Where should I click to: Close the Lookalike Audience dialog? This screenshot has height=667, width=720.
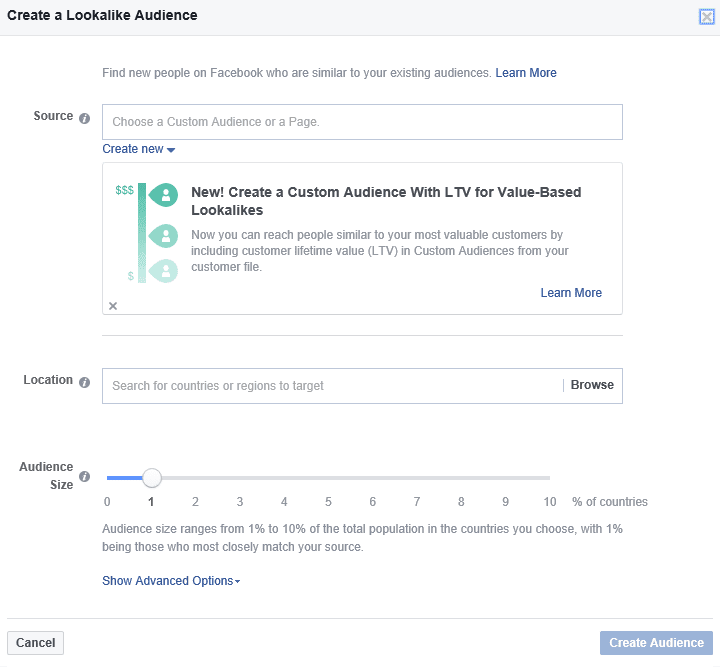pyautogui.click(x=707, y=16)
